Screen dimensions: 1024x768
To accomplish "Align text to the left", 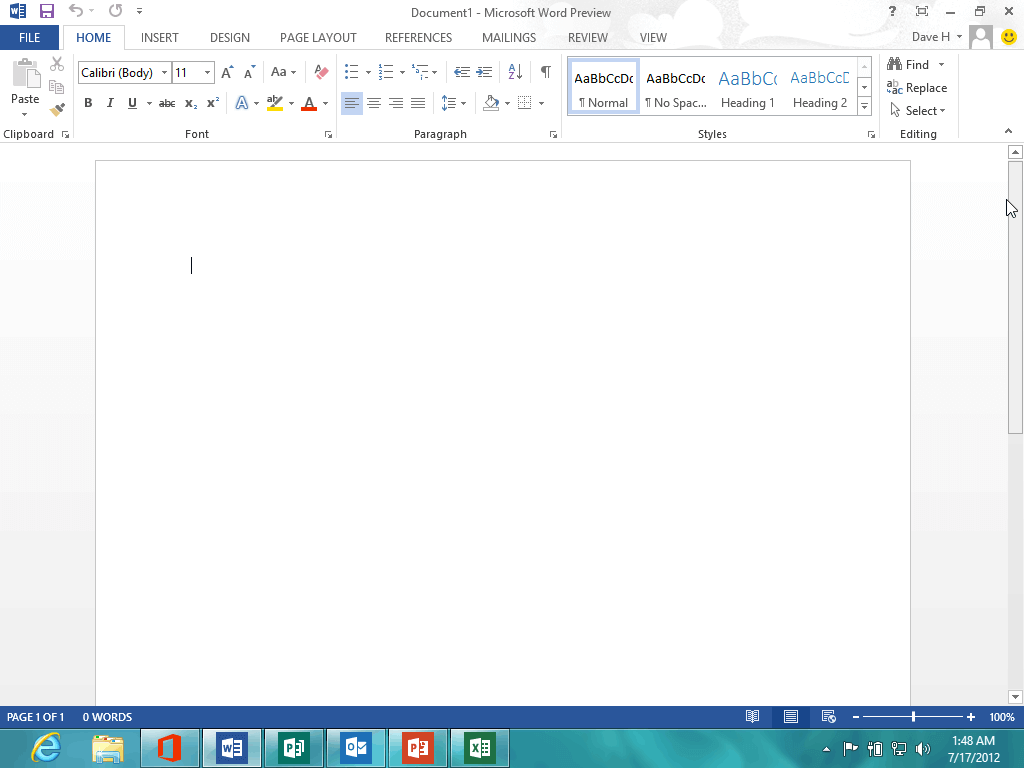I will (351, 103).
